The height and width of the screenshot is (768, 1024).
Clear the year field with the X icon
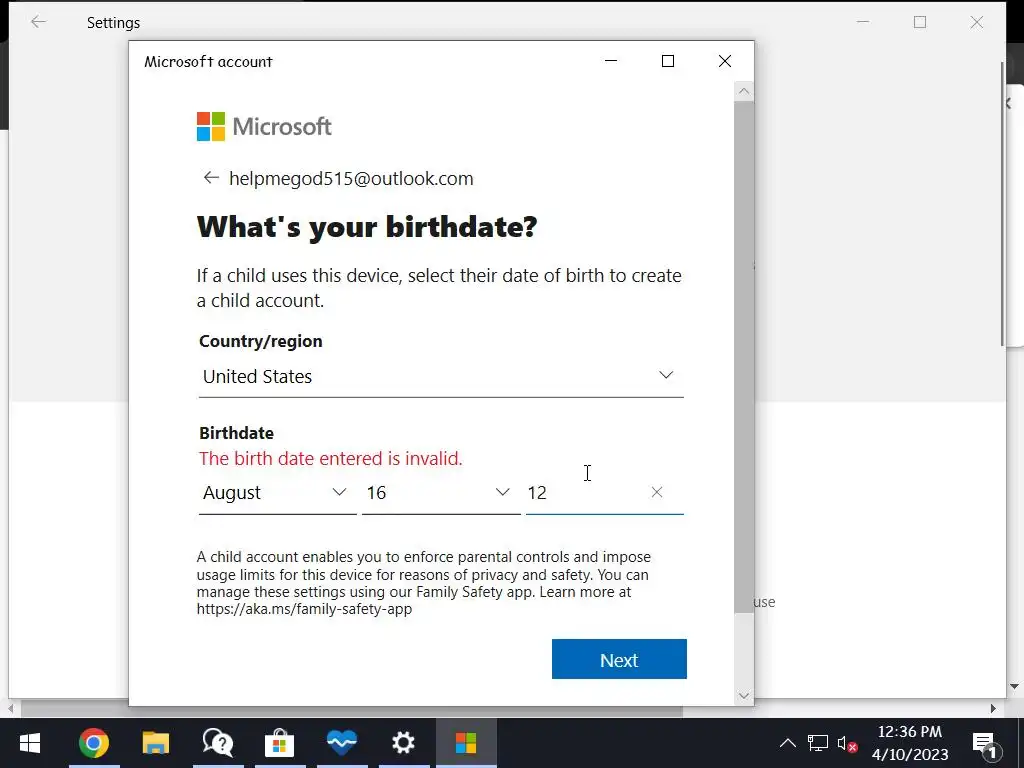[x=657, y=492]
